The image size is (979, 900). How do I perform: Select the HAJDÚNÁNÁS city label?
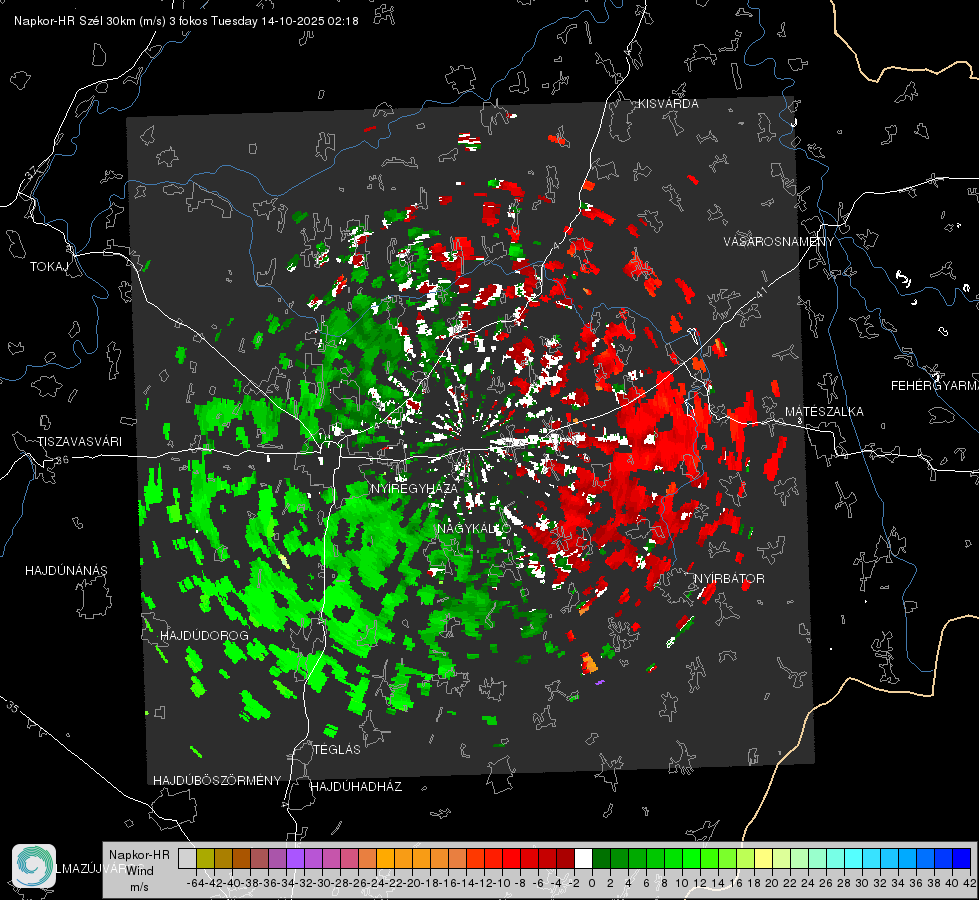tap(66, 570)
